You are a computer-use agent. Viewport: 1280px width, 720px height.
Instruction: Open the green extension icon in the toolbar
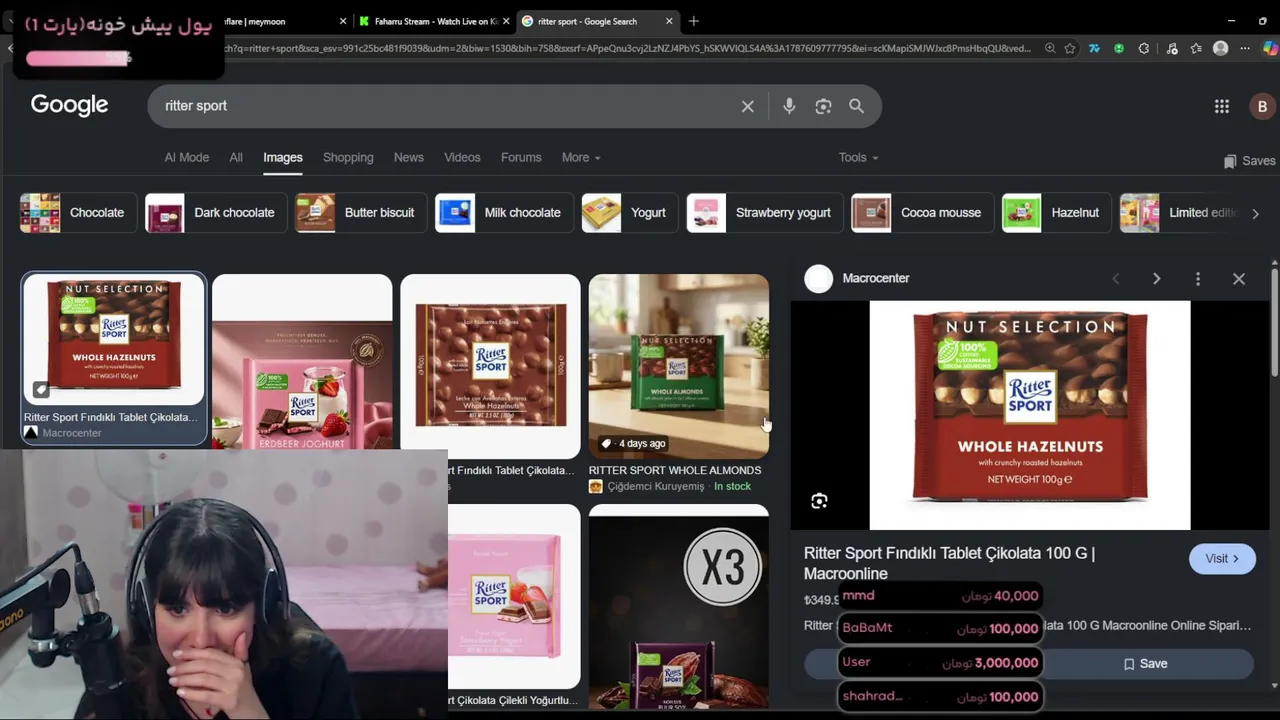(1119, 48)
